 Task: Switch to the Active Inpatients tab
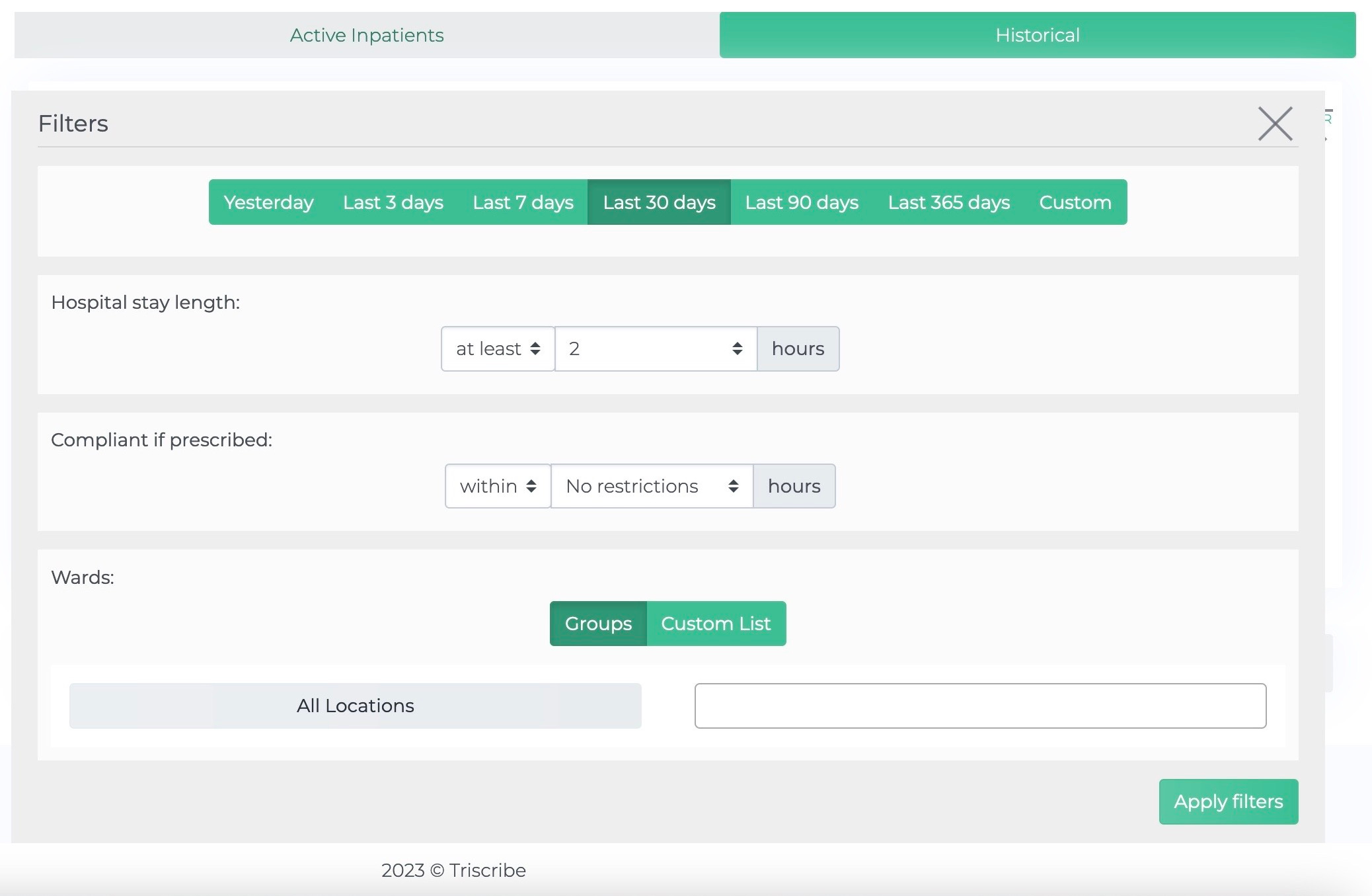click(x=367, y=35)
